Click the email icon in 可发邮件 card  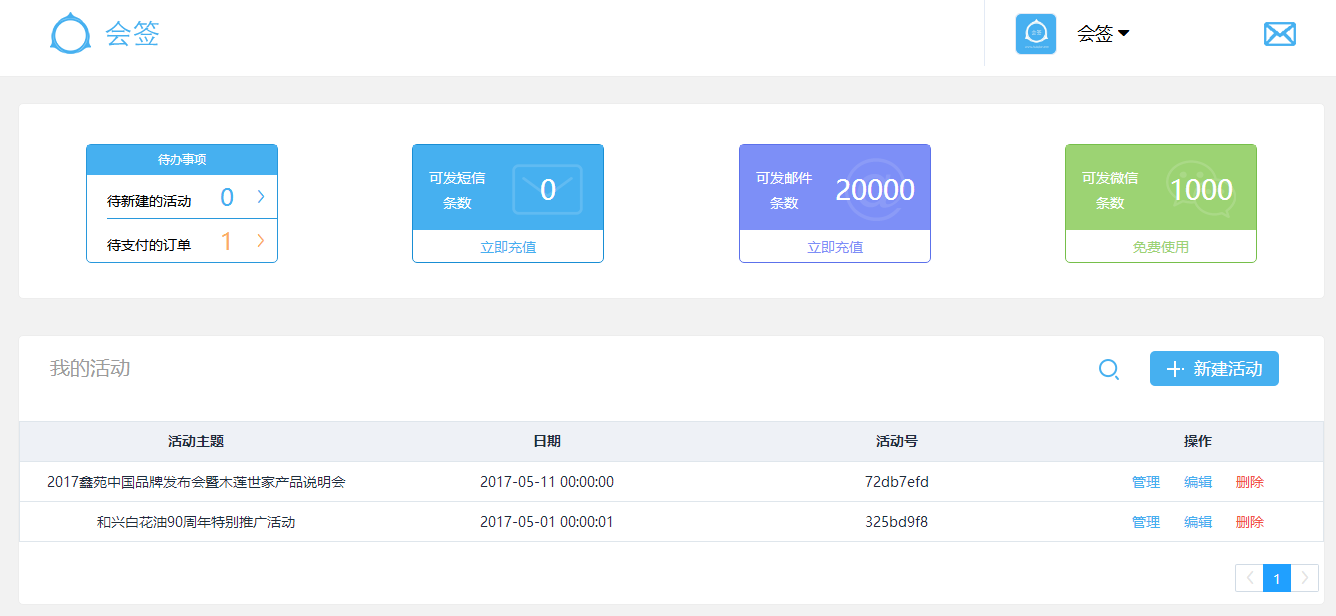[874, 189]
